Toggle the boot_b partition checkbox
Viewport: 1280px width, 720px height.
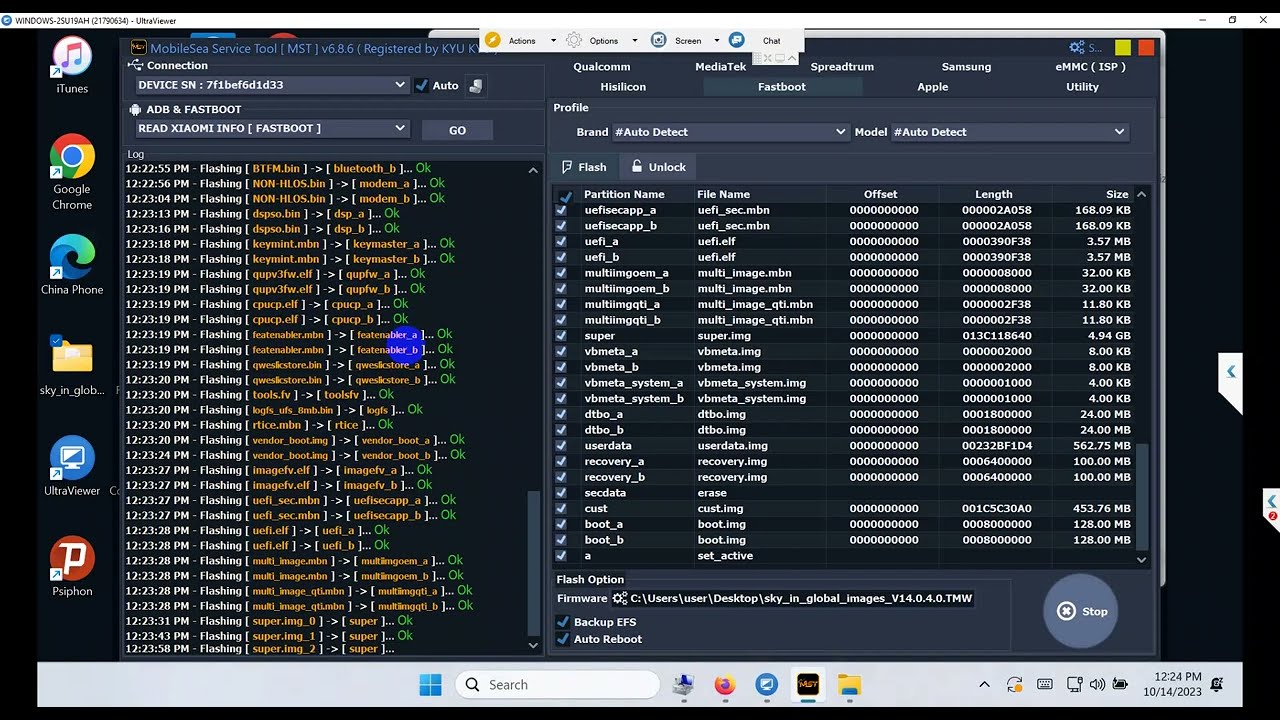click(561, 540)
